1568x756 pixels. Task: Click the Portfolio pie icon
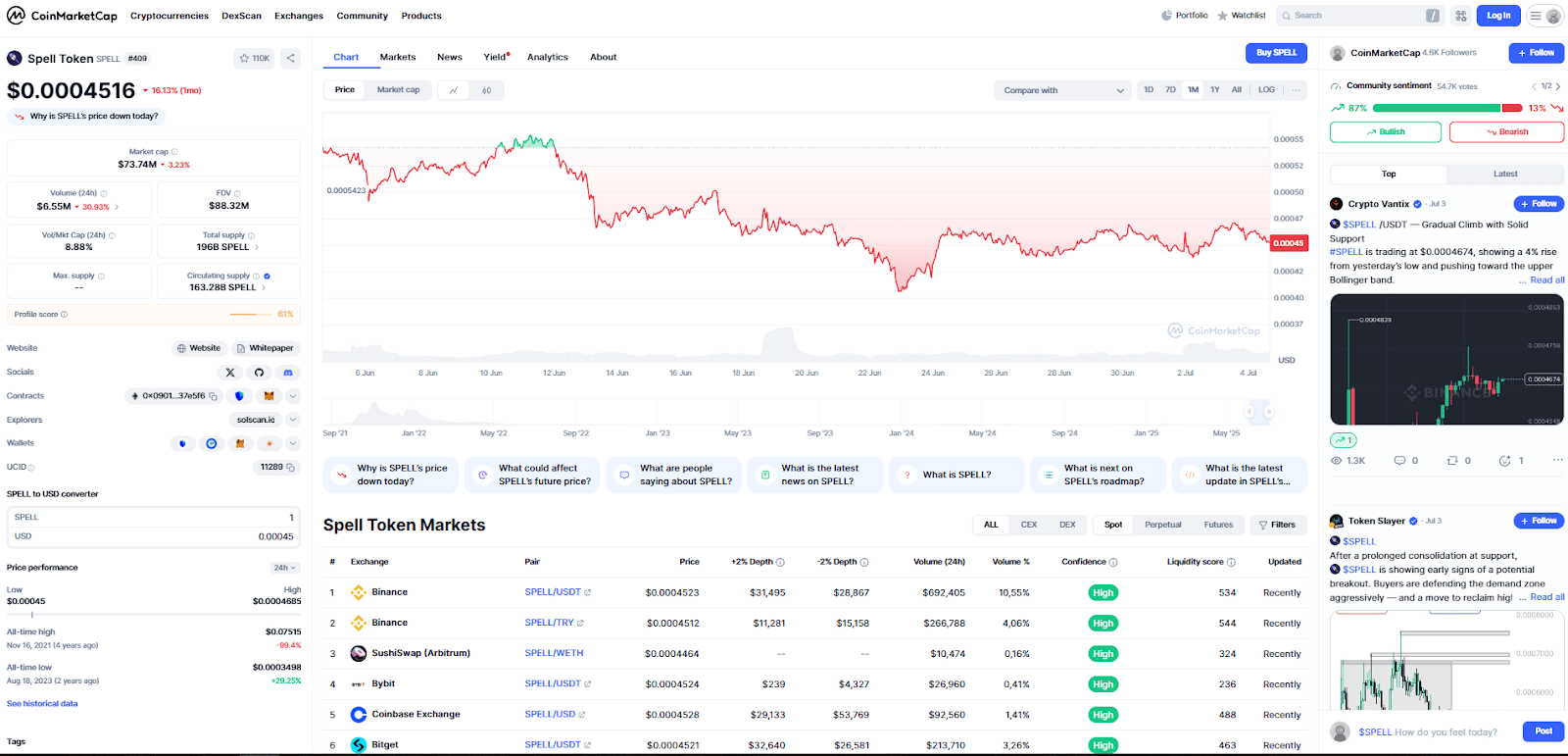[1166, 16]
